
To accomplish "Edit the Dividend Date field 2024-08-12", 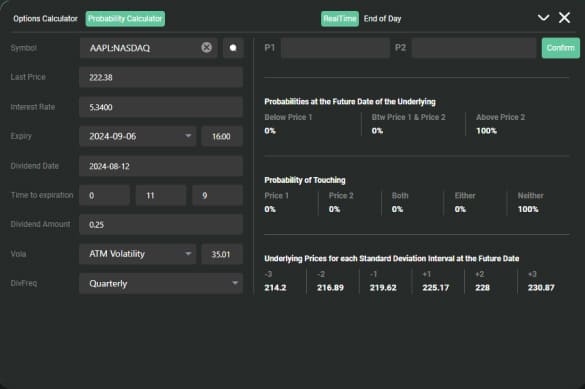I will [x=161, y=166].
